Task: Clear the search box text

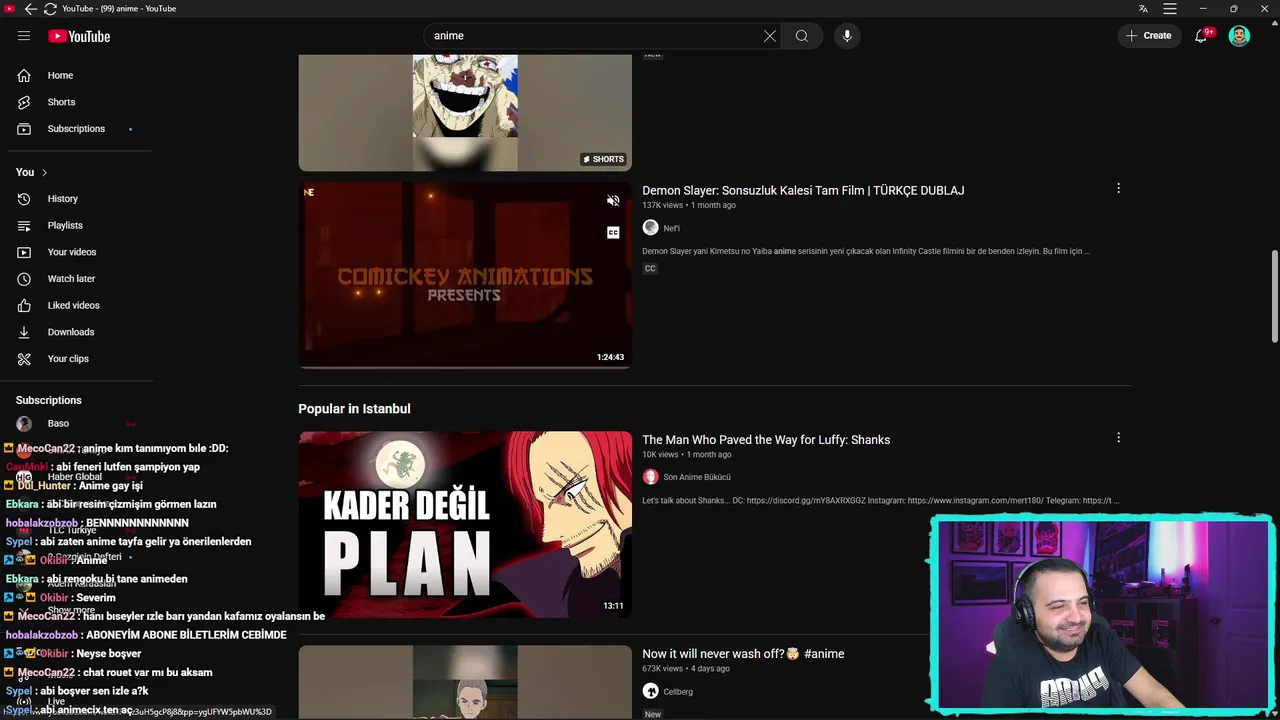Action: pyautogui.click(x=770, y=36)
